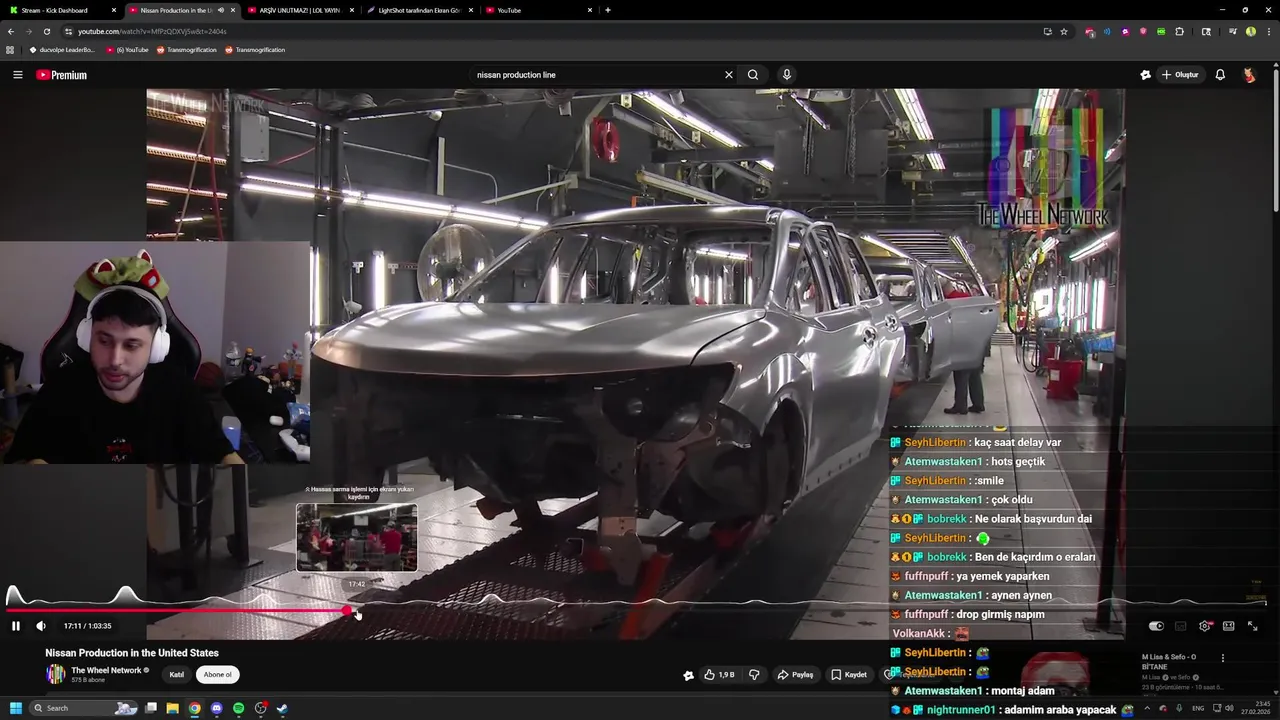Open YouTube notifications bell
The height and width of the screenshot is (720, 1280).
click(x=1220, y=75)
